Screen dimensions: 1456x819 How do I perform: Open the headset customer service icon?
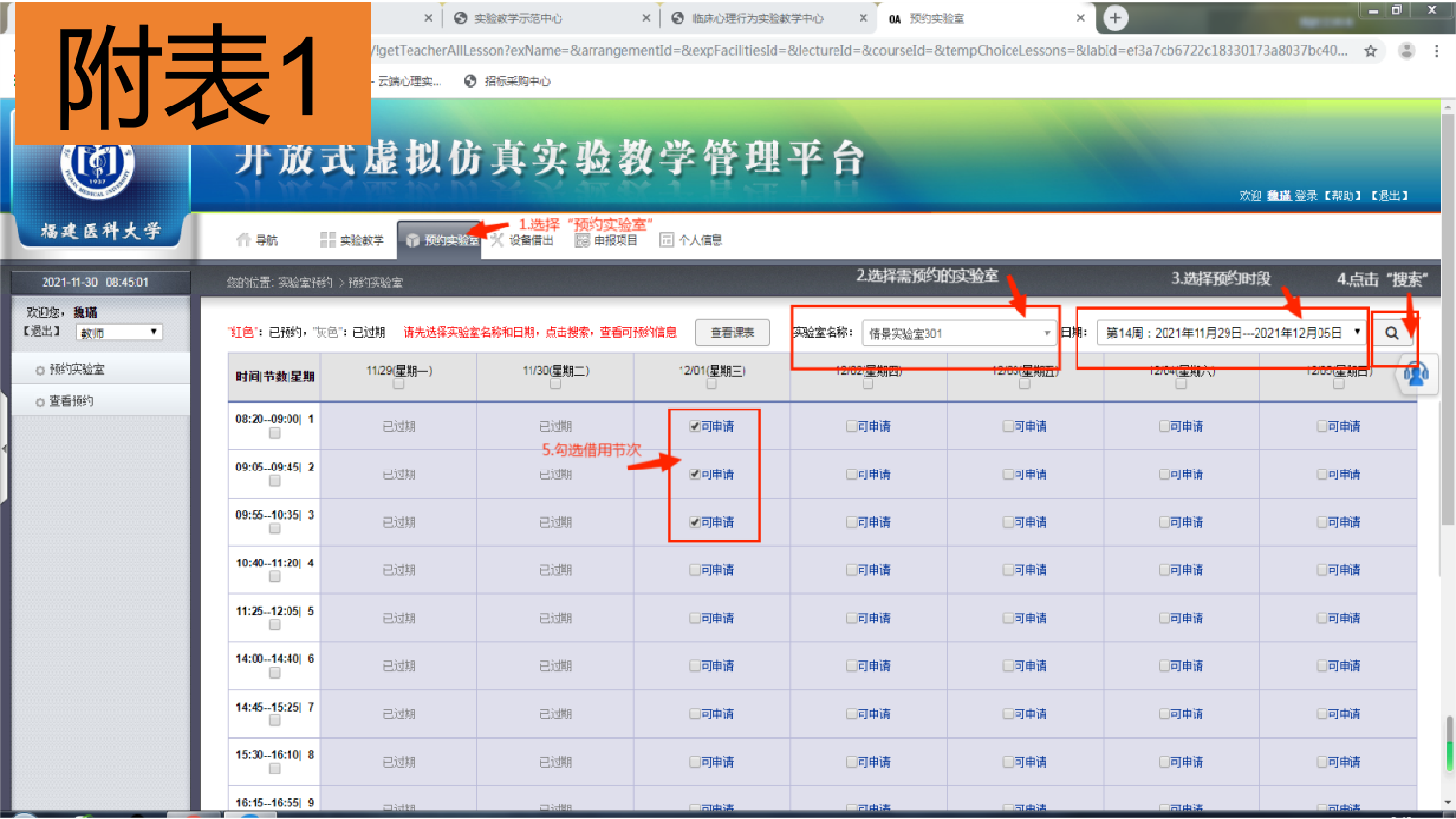pos(1415,374)
